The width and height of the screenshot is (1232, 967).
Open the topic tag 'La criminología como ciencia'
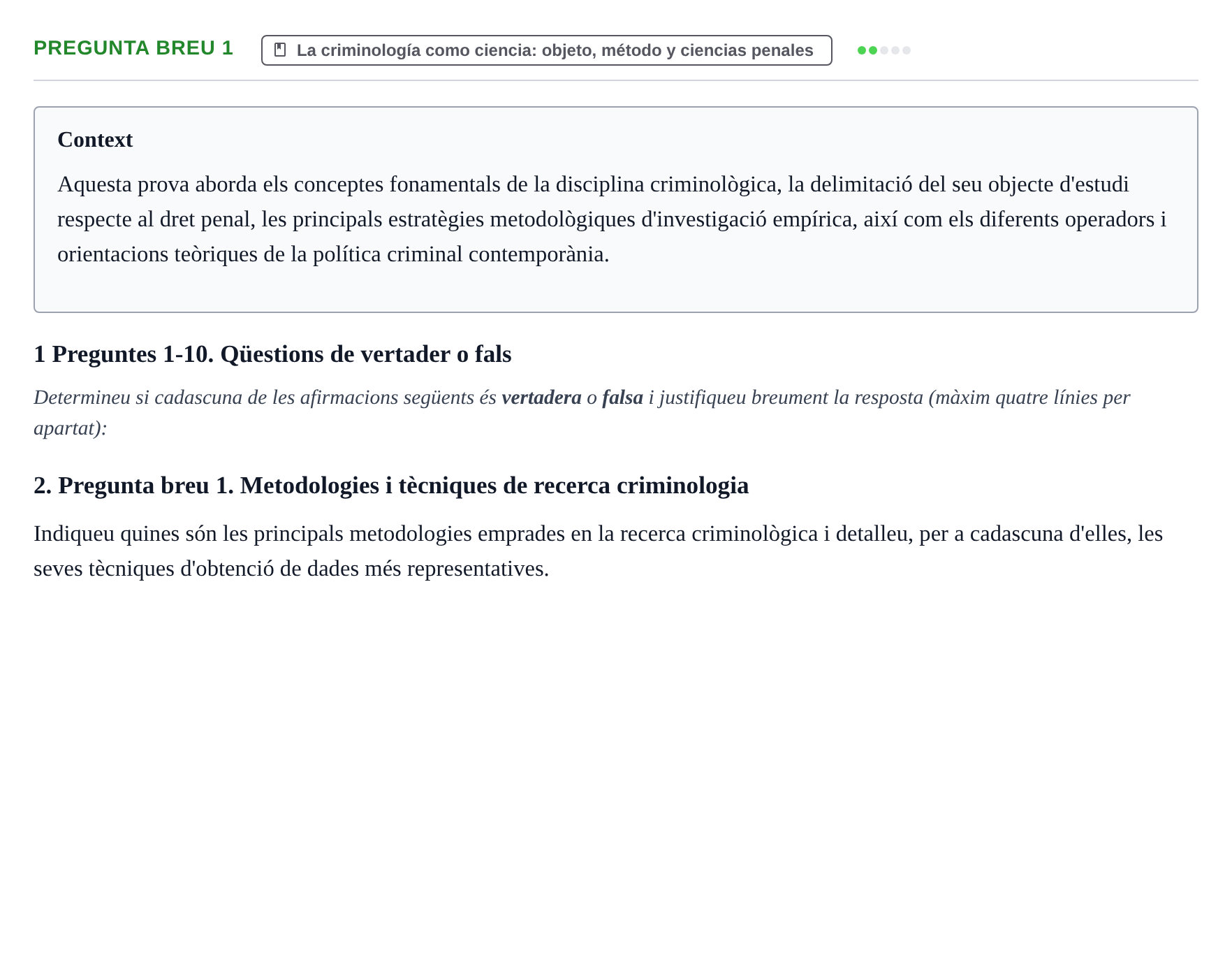pos(546,50)
